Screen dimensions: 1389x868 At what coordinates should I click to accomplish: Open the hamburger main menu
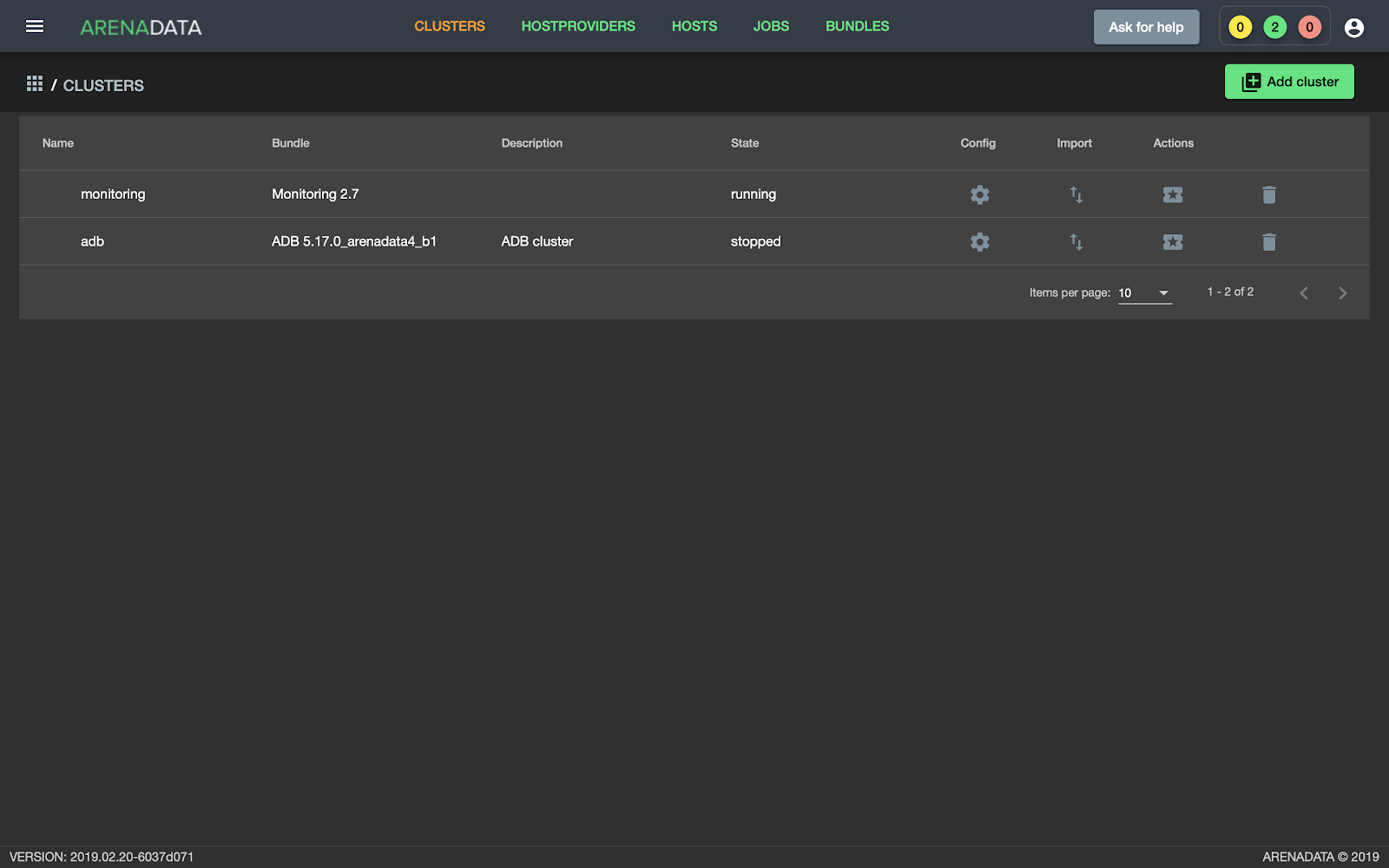coord(35,26)
